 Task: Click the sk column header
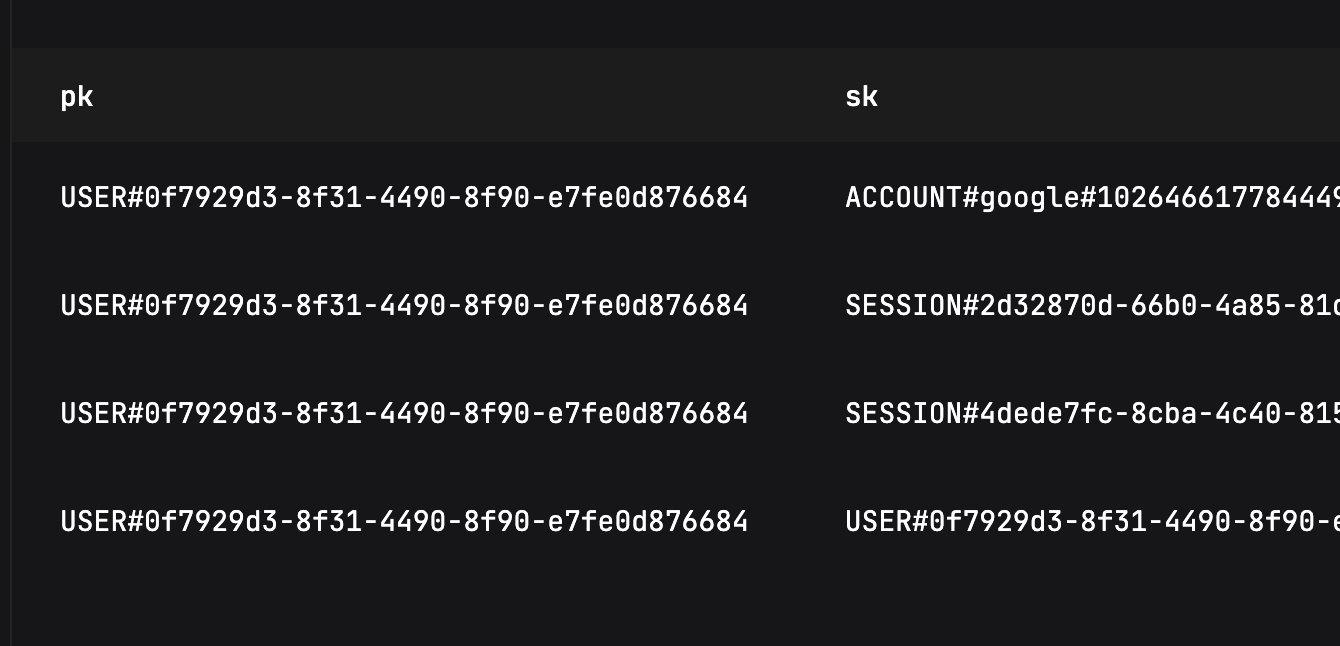coord(862,96)
